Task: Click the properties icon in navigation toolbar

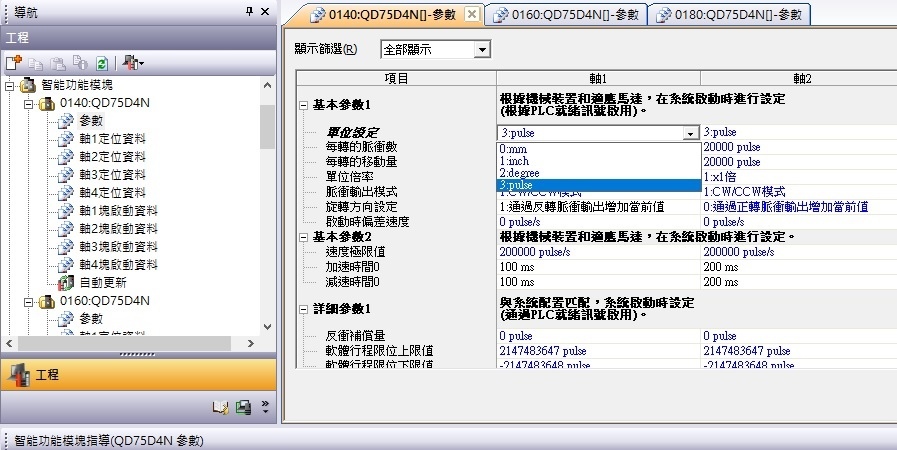Action: 80,63
